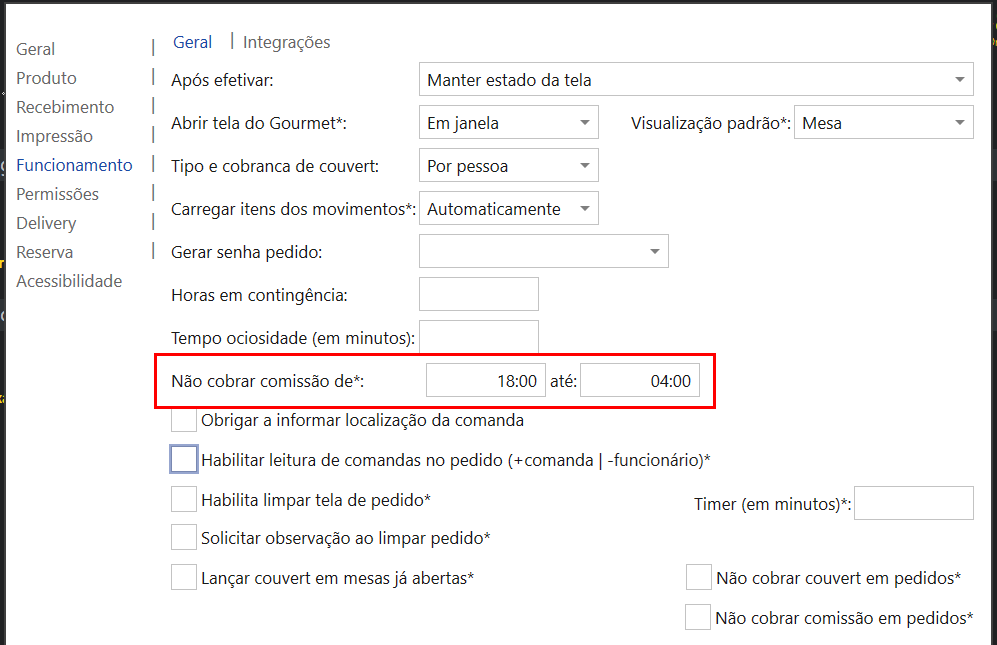Select Produto in the left sidebar
The width and height of the screenshot is (997, 645).
[46, 78]
